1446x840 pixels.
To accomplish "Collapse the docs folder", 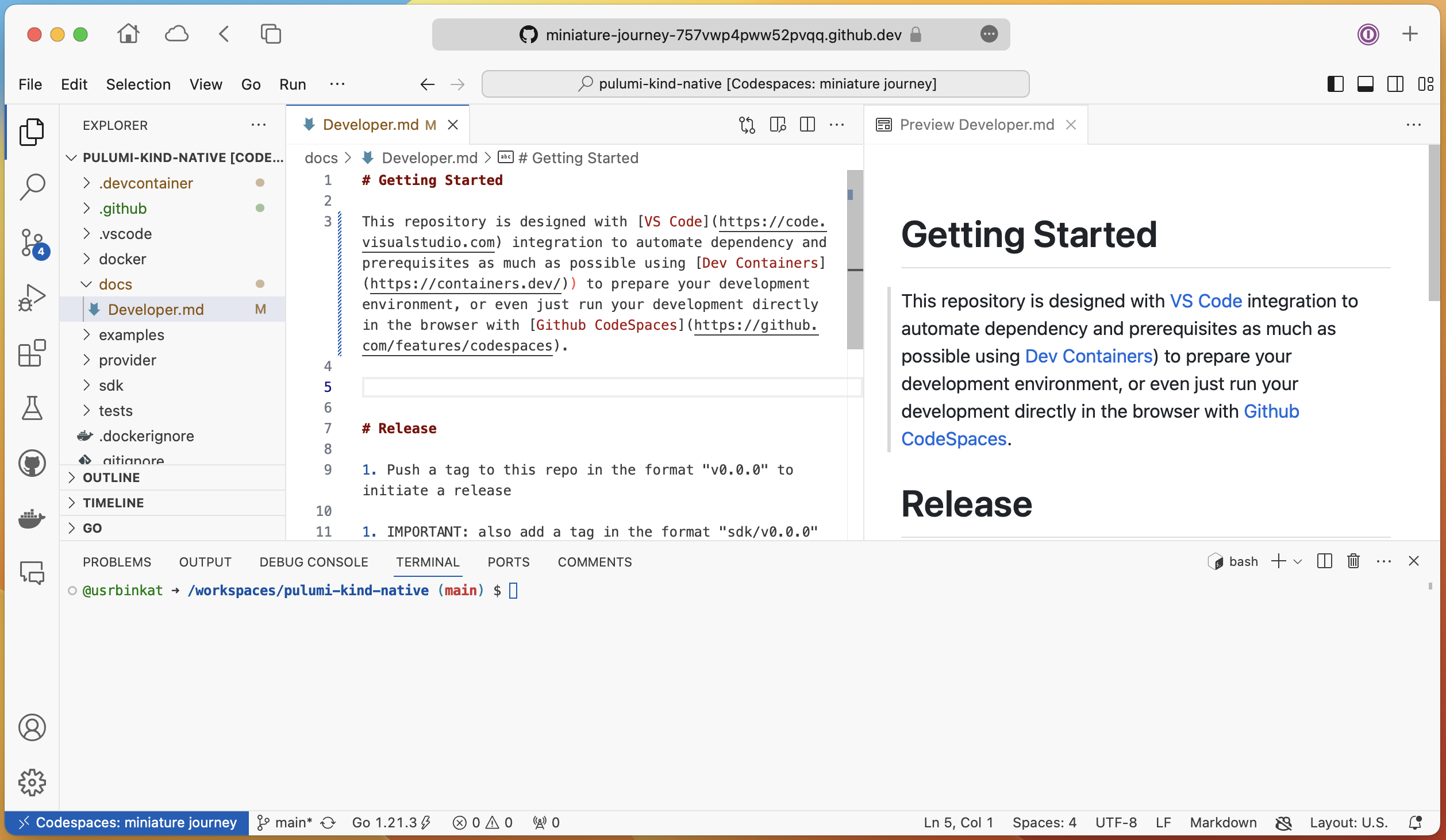I will tap(172, 284).
